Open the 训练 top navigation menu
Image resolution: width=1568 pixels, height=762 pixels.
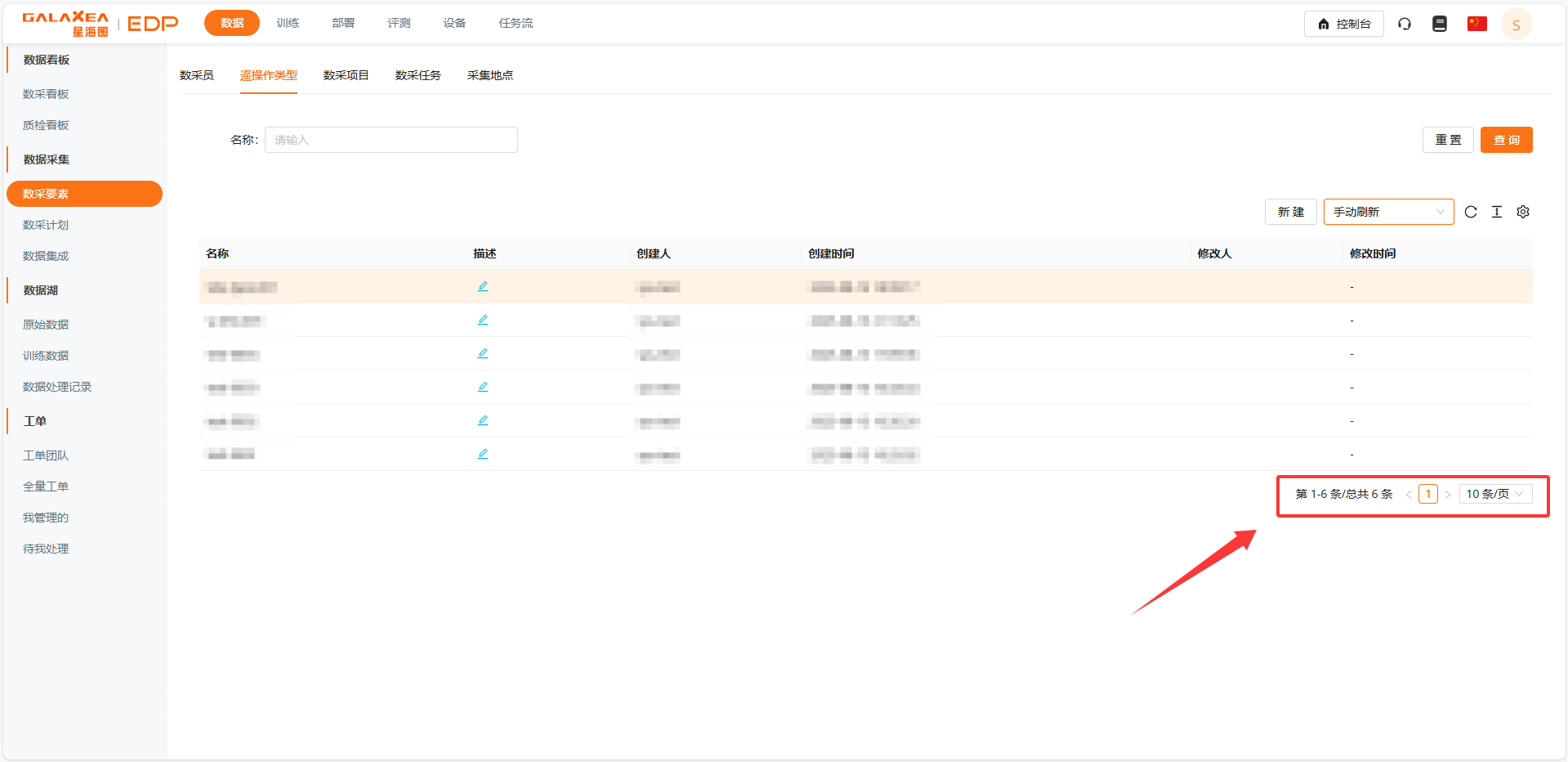(288, 23)
